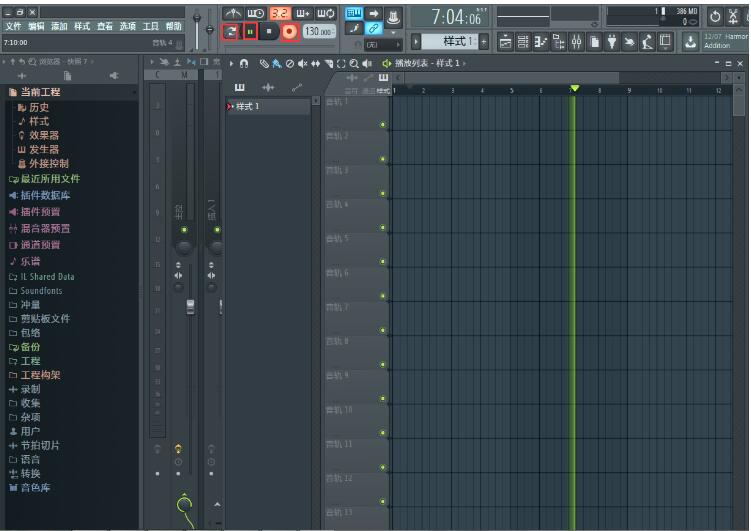751x531 pixels.
Task: Select the playlist playback speaker tool
Action: point(367,63)
